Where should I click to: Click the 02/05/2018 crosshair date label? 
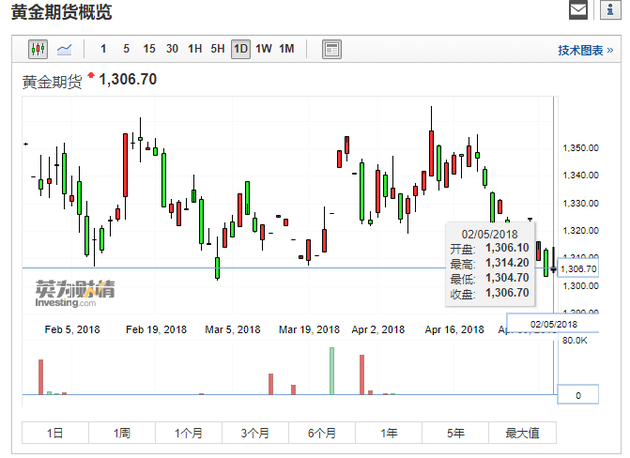click(553, 324)
